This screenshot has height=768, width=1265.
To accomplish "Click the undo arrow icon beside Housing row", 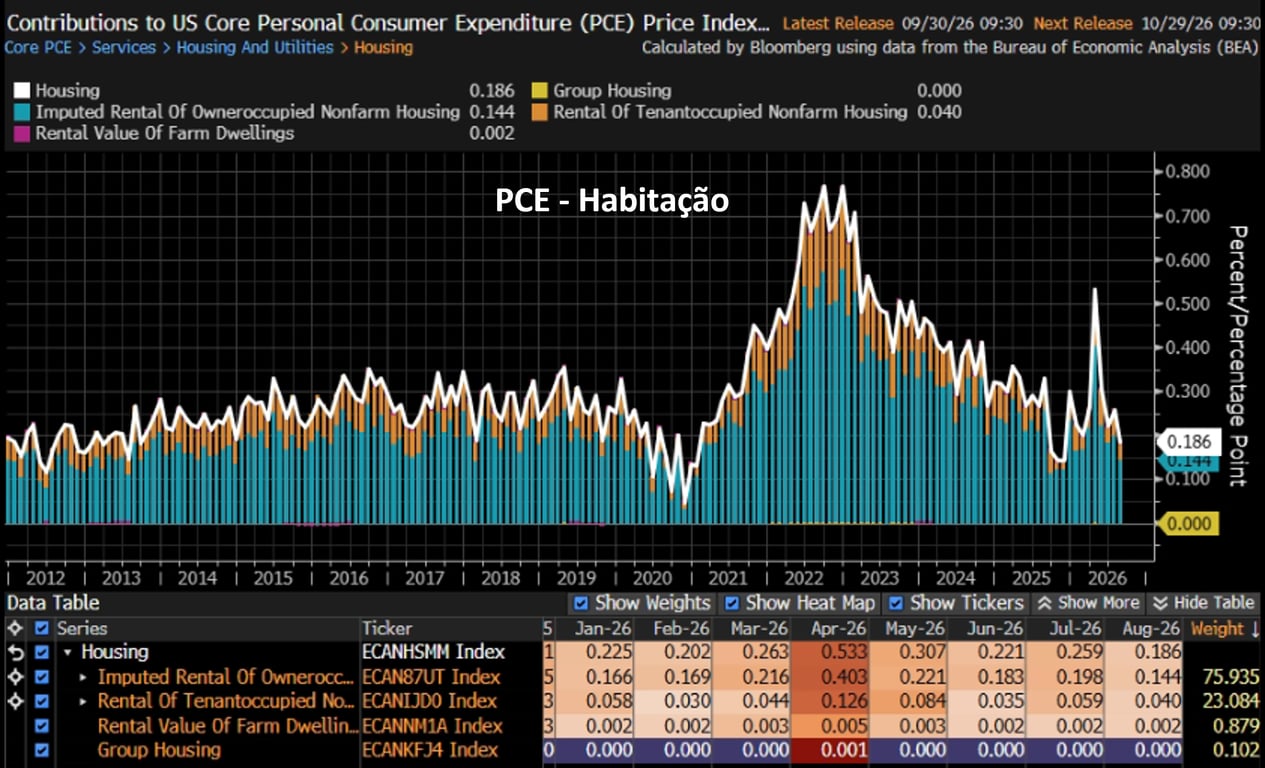I will point(14,653).
